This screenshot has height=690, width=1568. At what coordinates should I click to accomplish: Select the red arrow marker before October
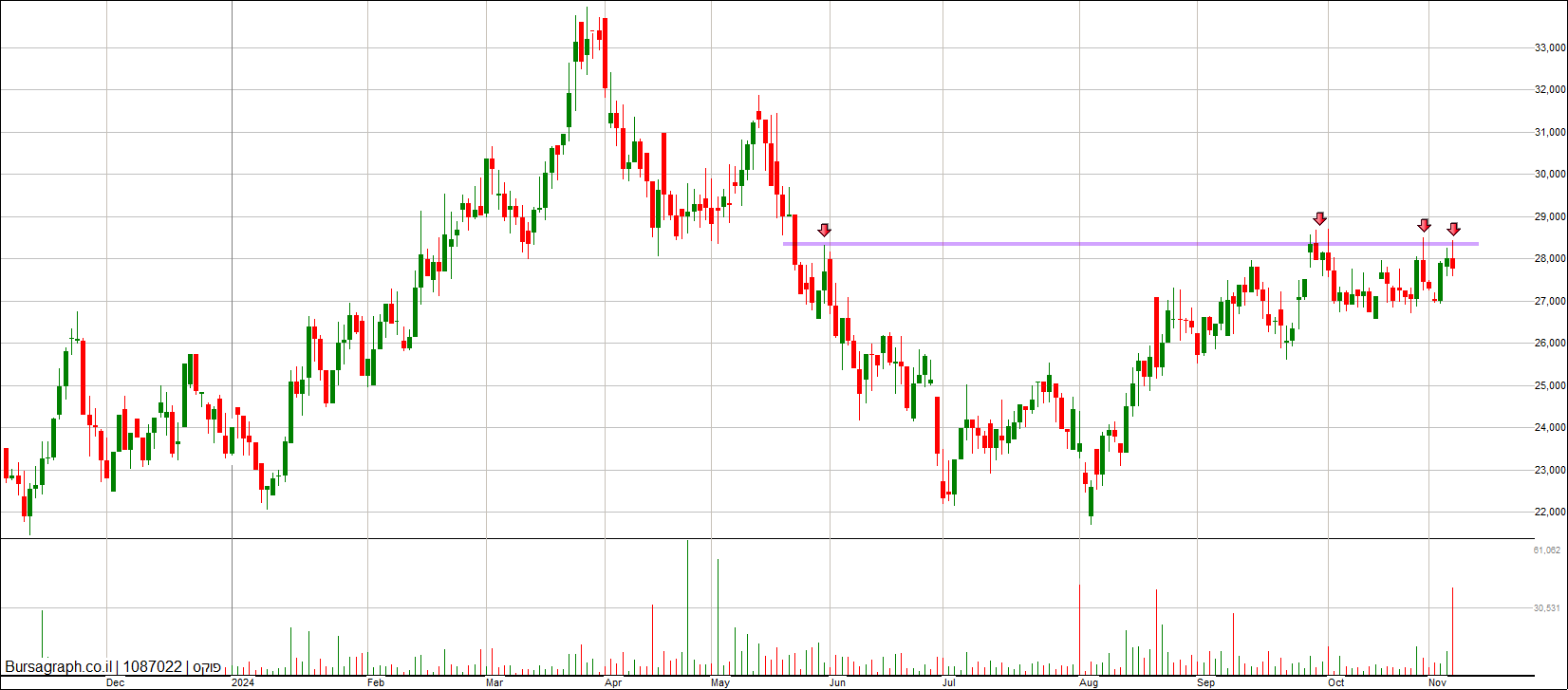point(1320,219)
